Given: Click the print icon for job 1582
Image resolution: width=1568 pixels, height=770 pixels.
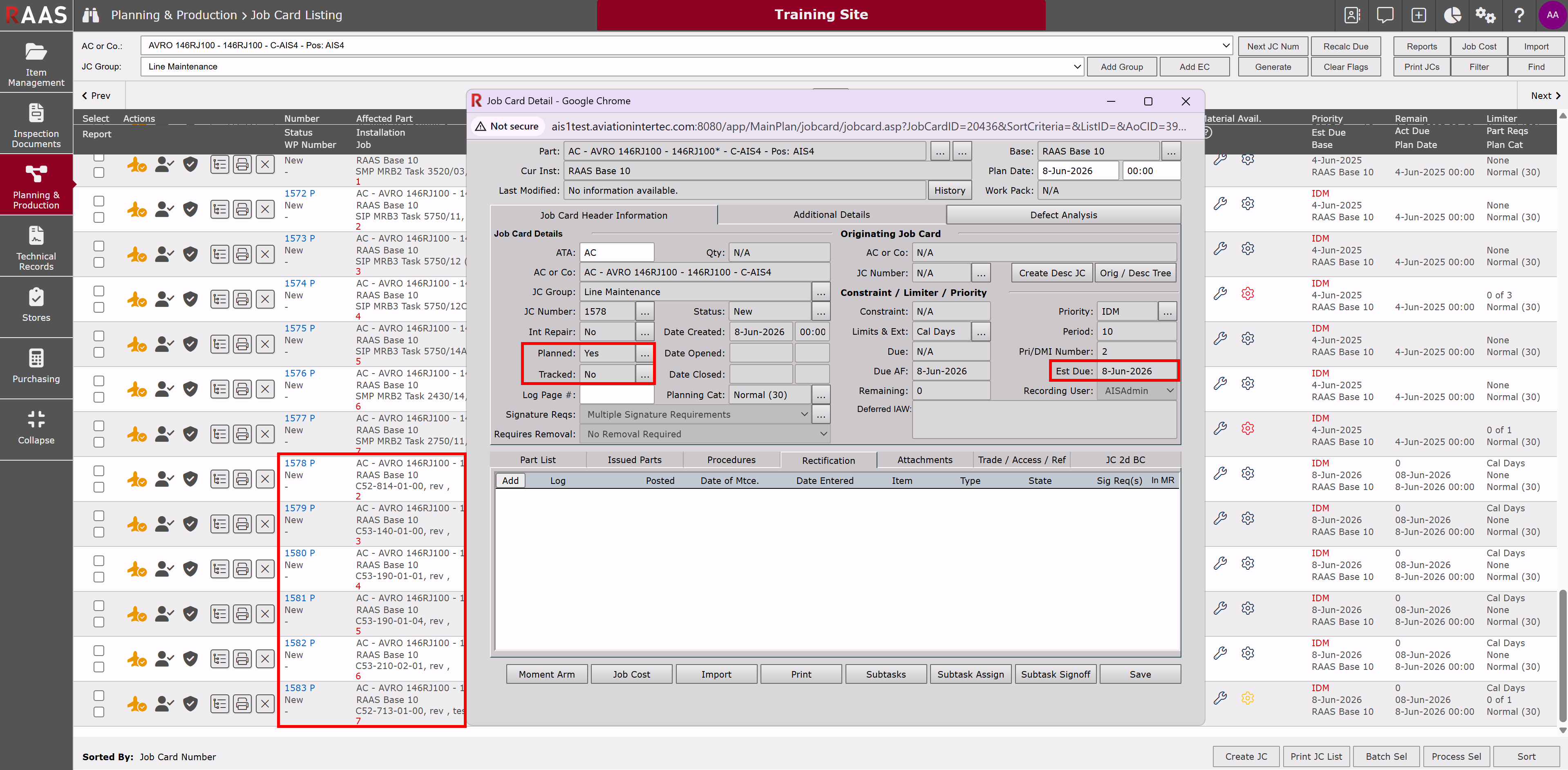Looking at the screenshot, I should tap(242, 658).
